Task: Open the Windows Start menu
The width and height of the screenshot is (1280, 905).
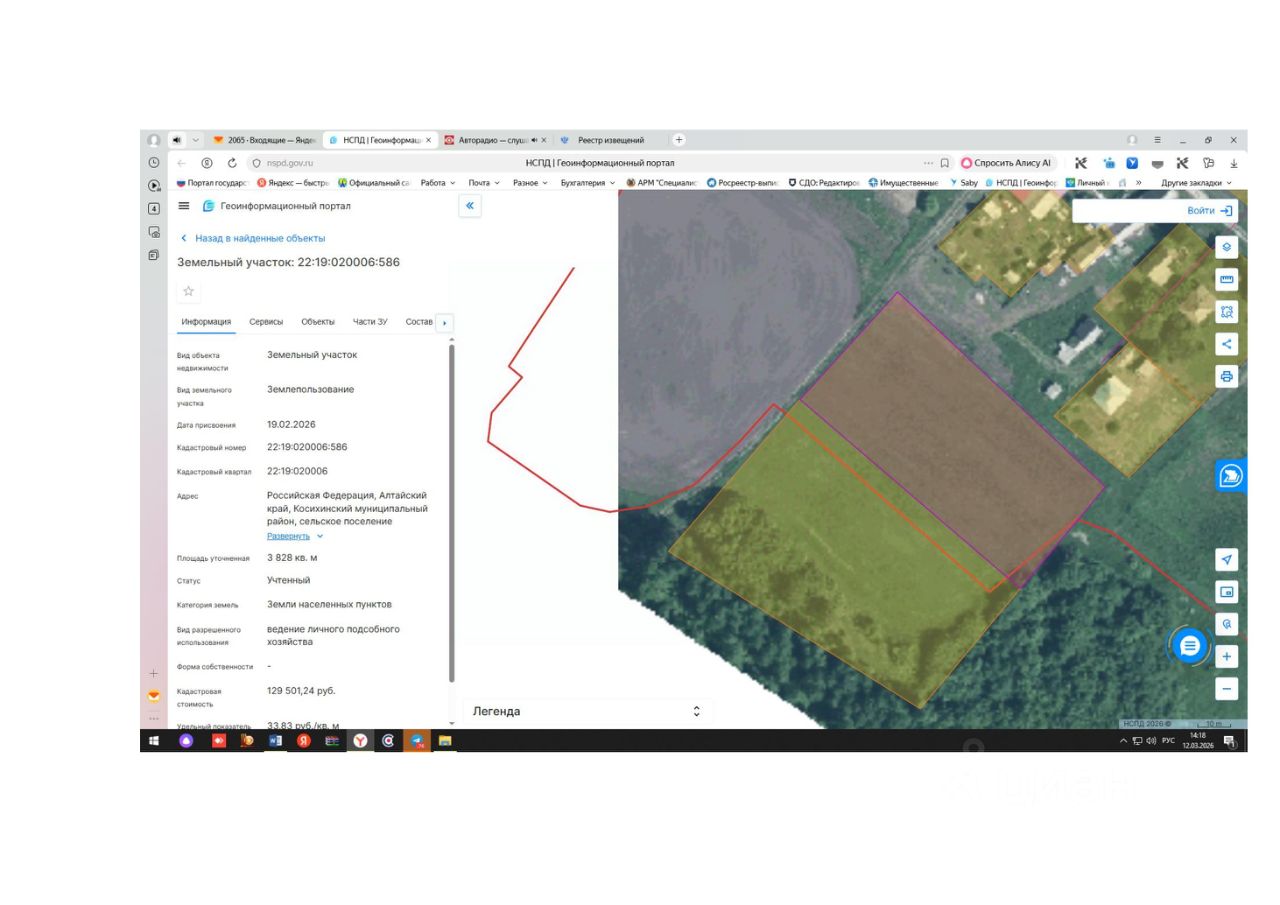Action: [x=155, y=741]
